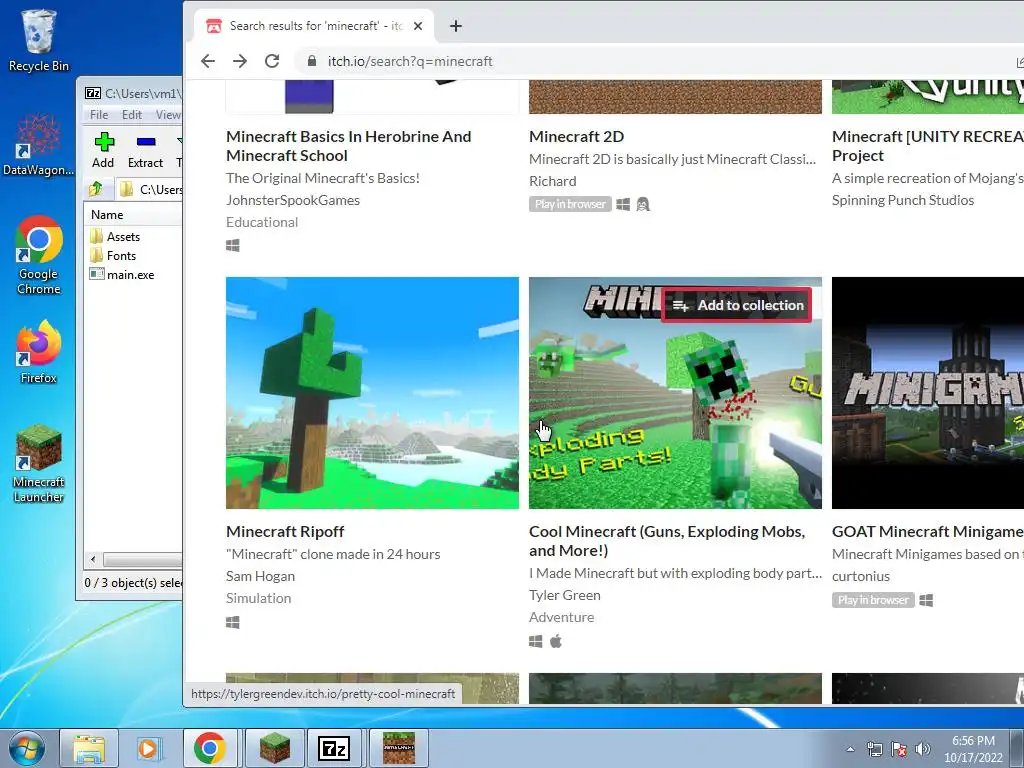
Task: Click the 7-Zip Extract toolbar button
Action: click(x=145, y=151)
